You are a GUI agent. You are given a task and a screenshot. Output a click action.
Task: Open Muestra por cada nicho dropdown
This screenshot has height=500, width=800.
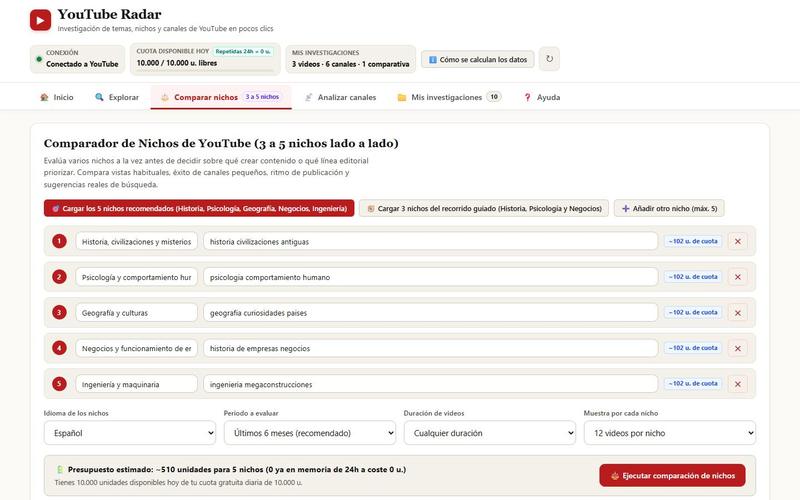pos(670,433)
